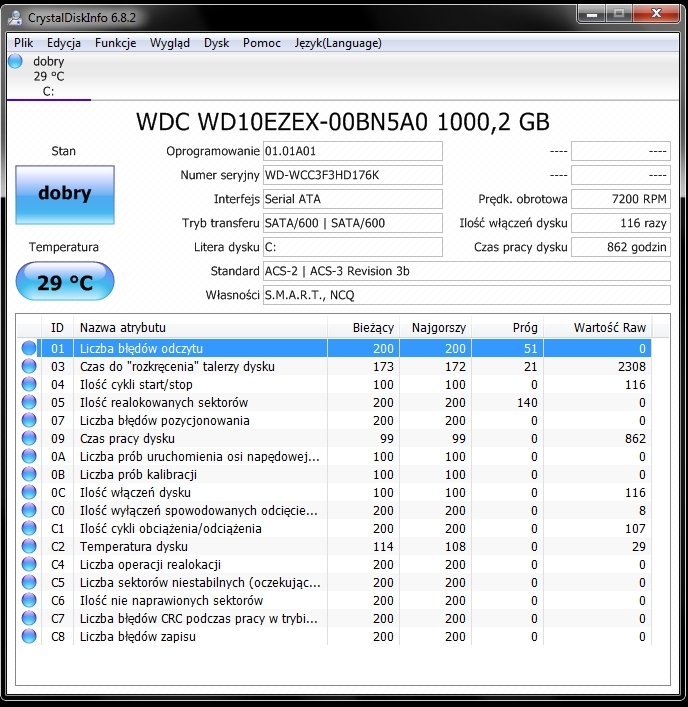Open the Język(Language) menu
The image size is (688, 707).
pyautogui.click(x=338, y=43)
